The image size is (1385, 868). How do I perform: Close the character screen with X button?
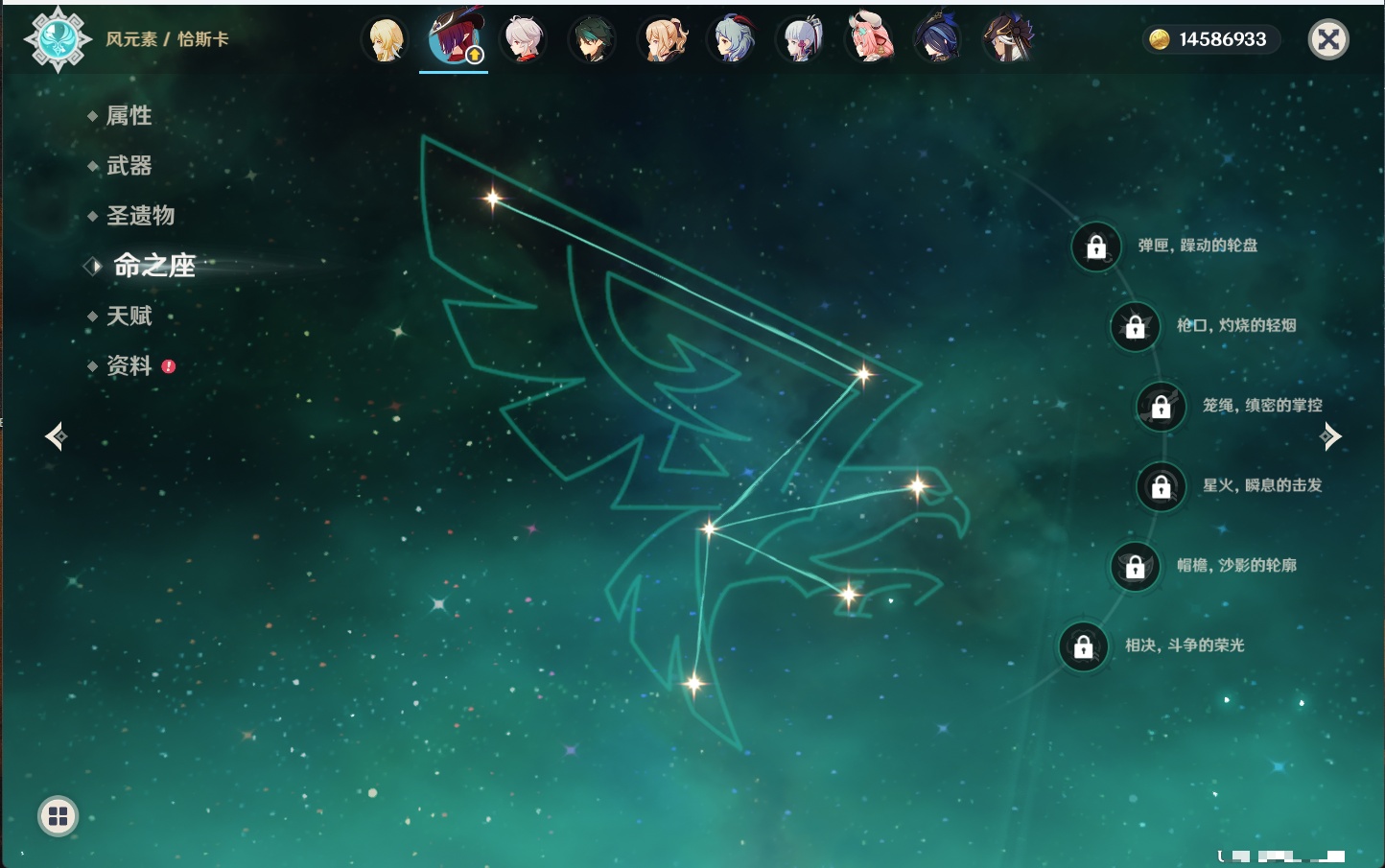click(x=1328, y=39)
